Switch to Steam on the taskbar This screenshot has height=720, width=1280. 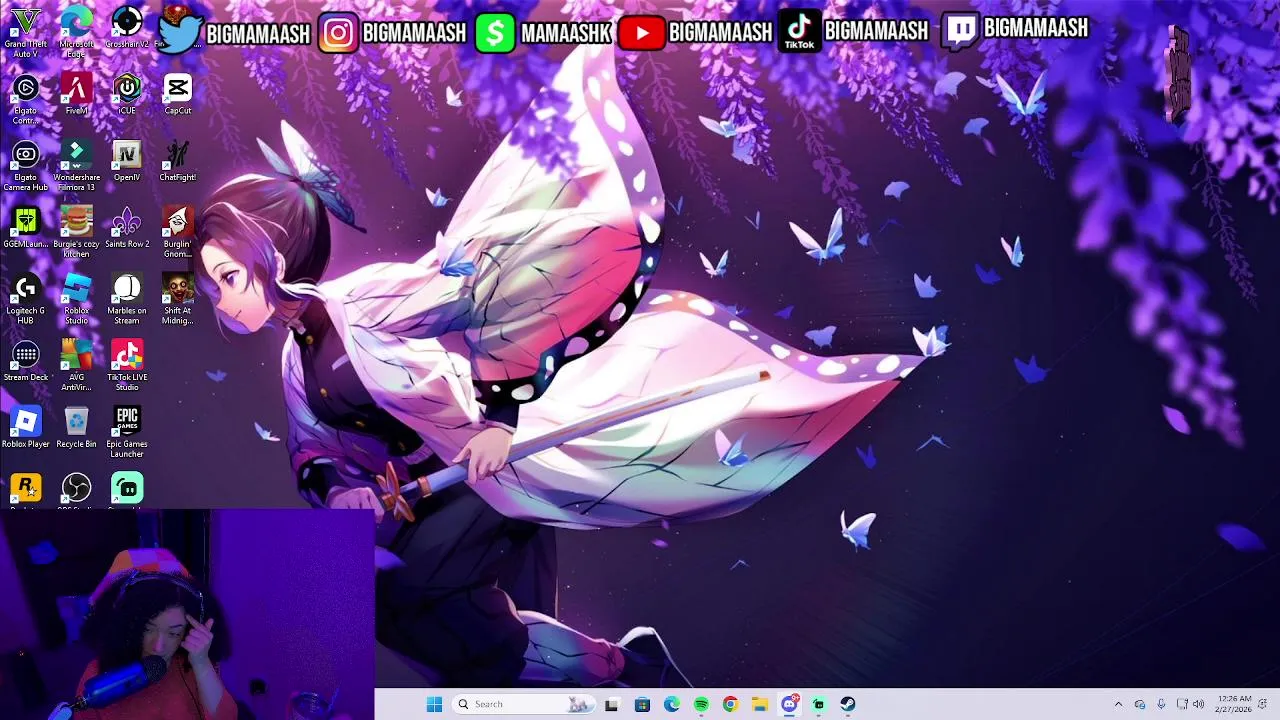point(848,704)
